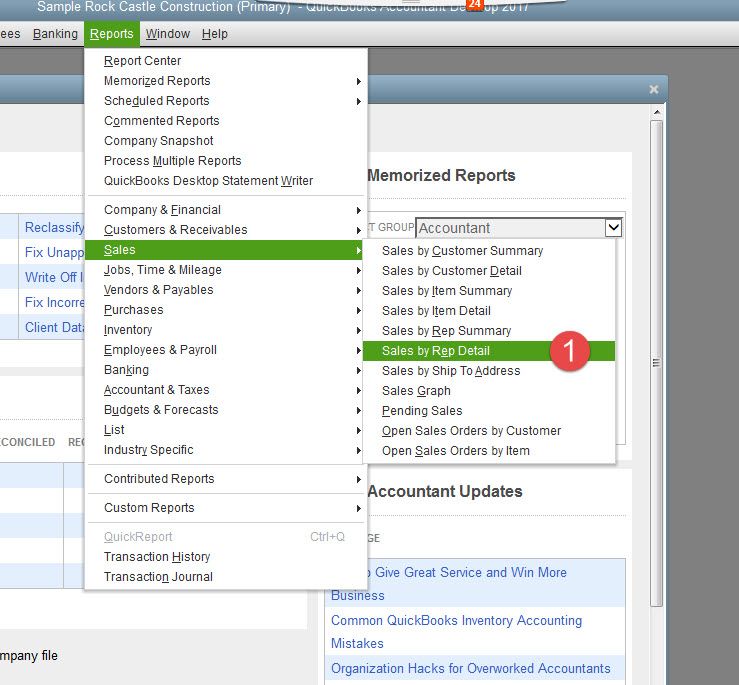Click the vertical scrollbar thumb
739x685 pixels.
(x=657, y=363)
